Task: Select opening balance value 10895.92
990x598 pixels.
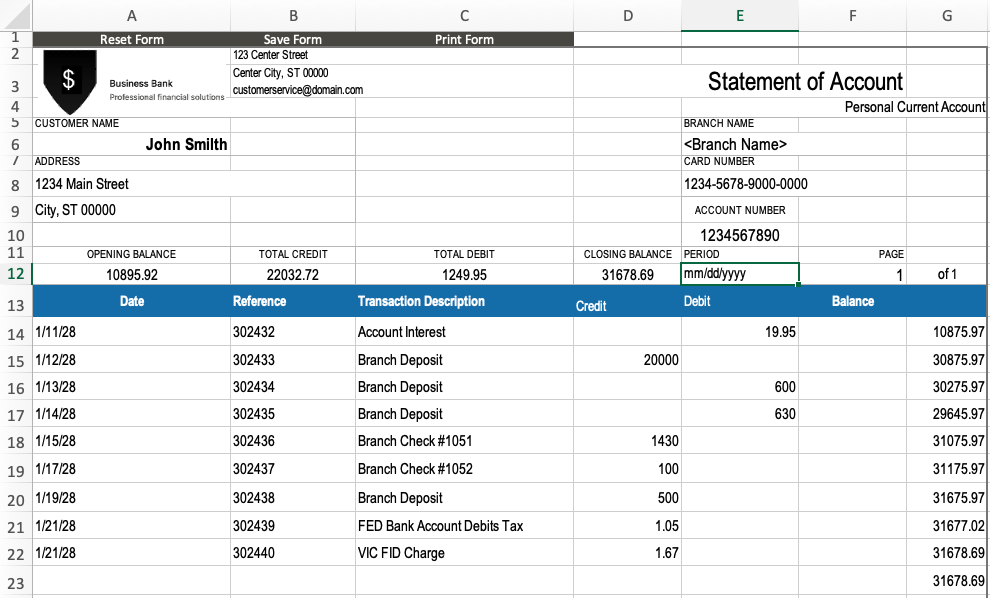Action: [x=131, y=274]
